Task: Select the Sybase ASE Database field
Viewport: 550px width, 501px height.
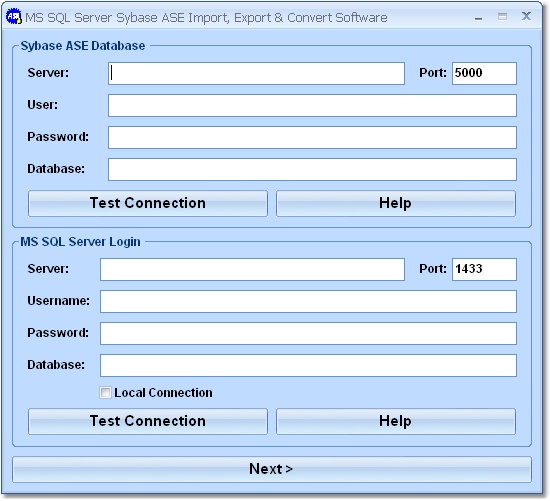Action: pyautogui.click(x=312, y=169)
